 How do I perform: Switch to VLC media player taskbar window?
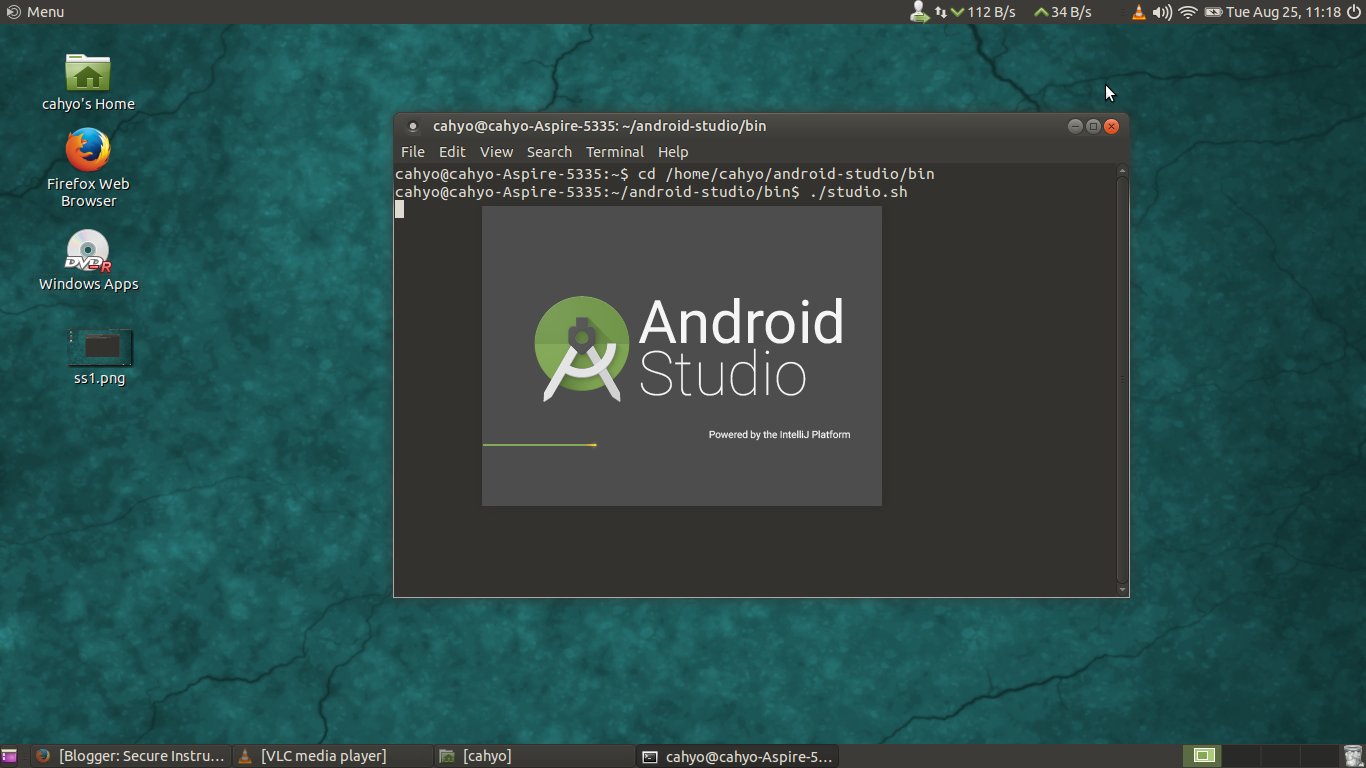coord(332,756)
